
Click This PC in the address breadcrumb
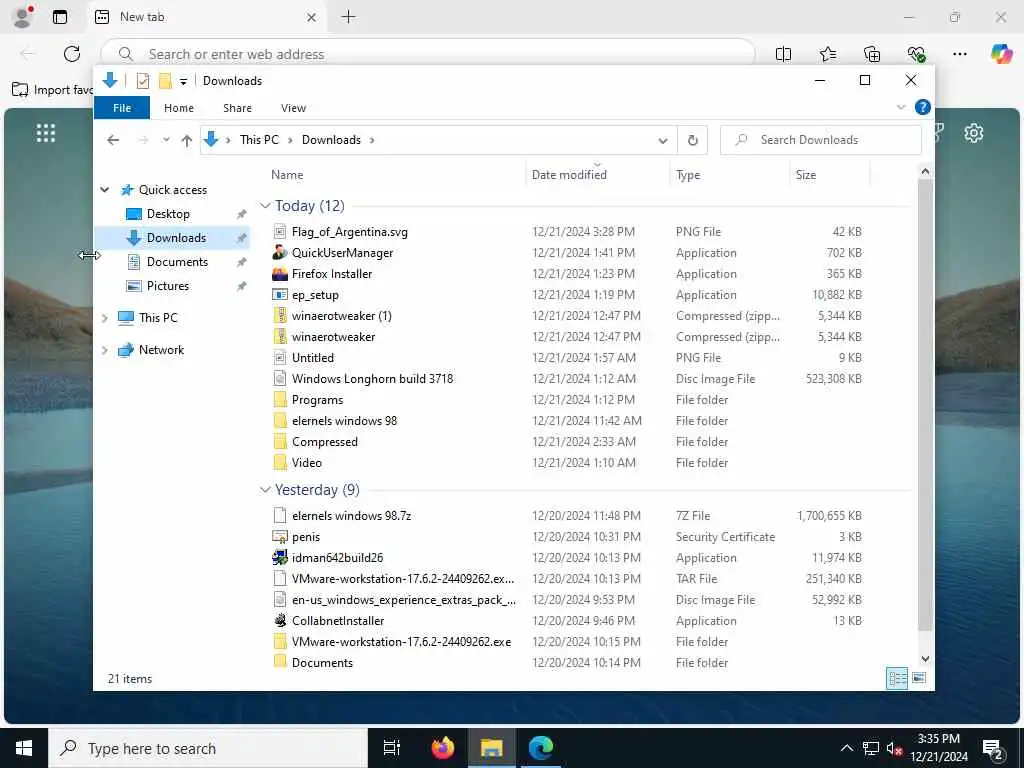[259, 140]
